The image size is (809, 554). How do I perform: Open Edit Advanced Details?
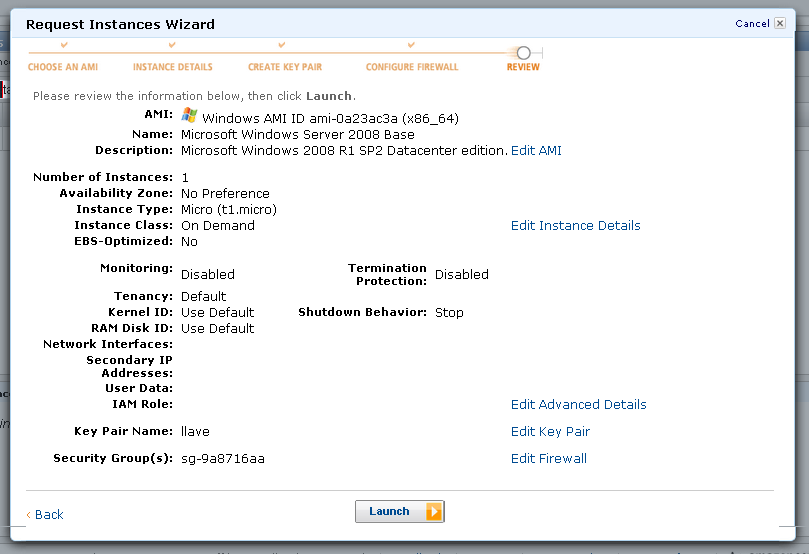coord(578,404)
